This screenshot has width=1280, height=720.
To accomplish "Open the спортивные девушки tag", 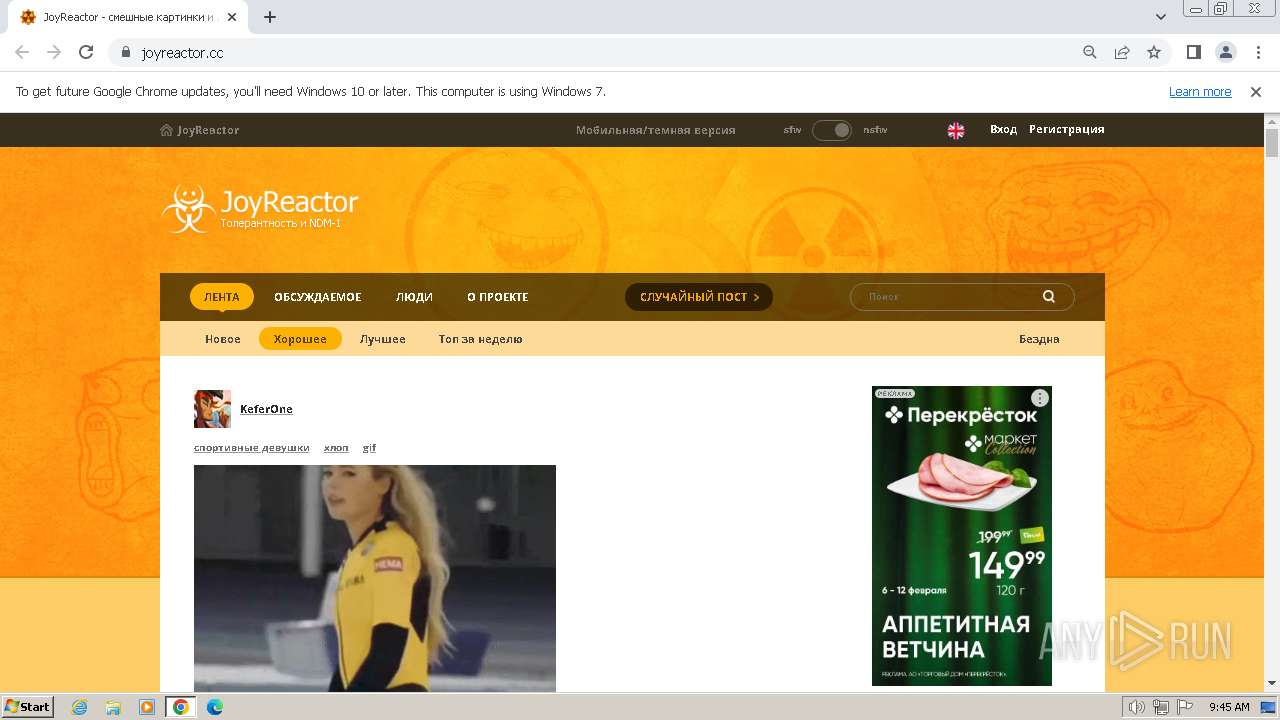I will tap(252, 448).
